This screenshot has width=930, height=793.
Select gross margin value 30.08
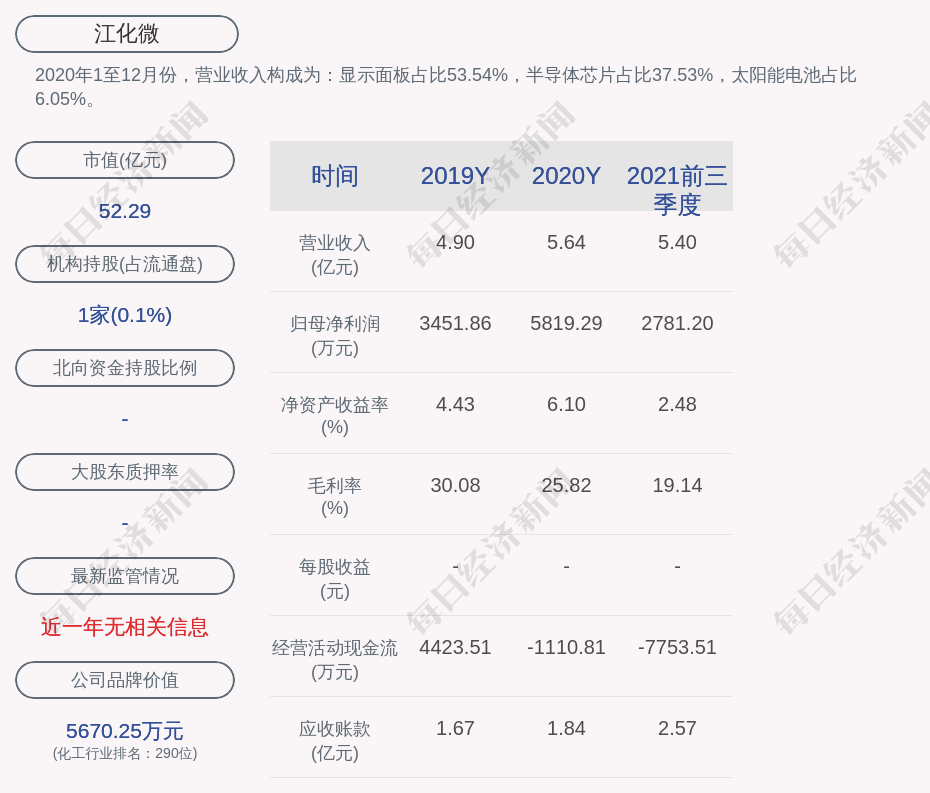455,485
